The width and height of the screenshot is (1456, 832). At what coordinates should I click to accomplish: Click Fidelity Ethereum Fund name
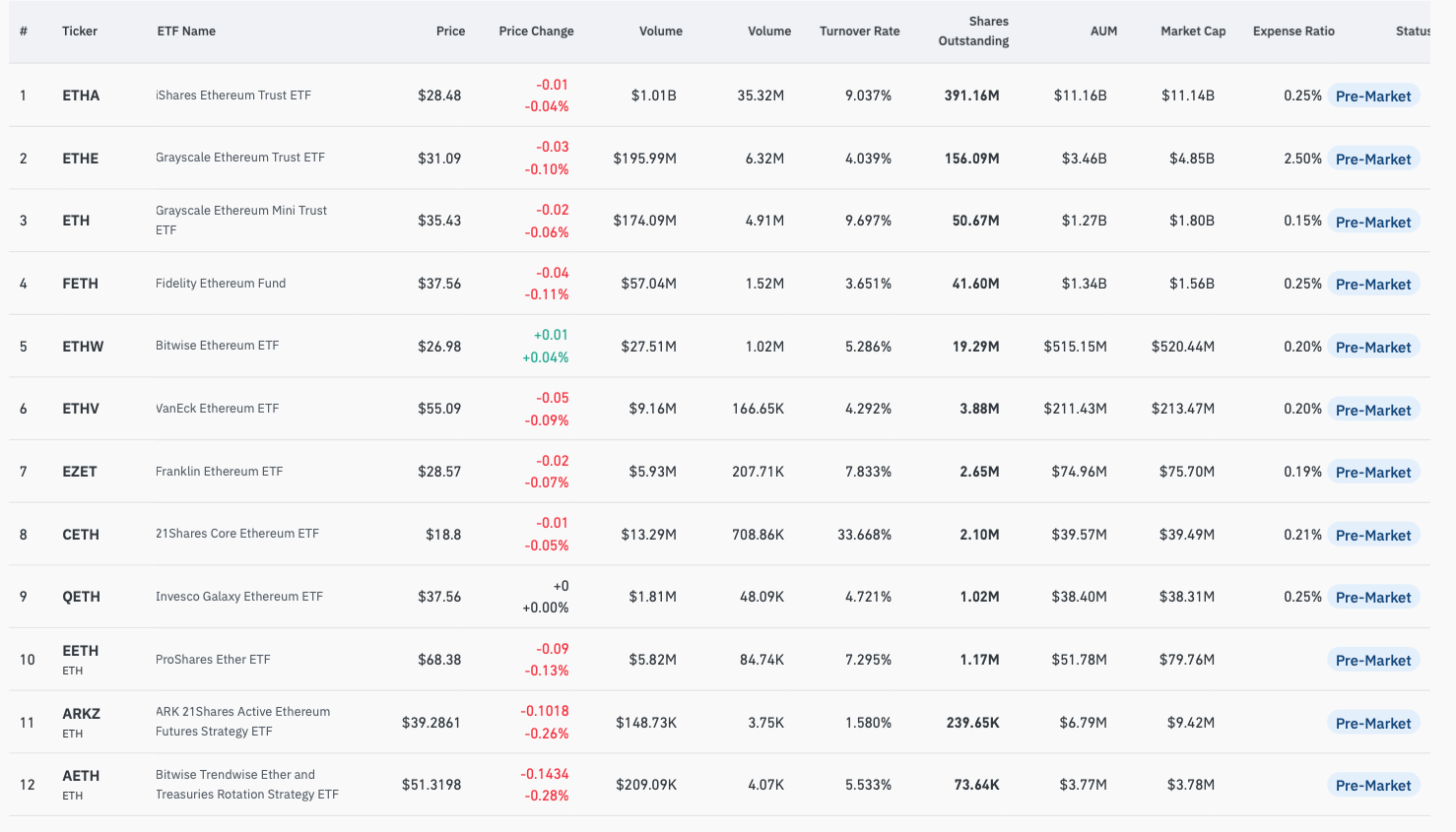point(221,284)
